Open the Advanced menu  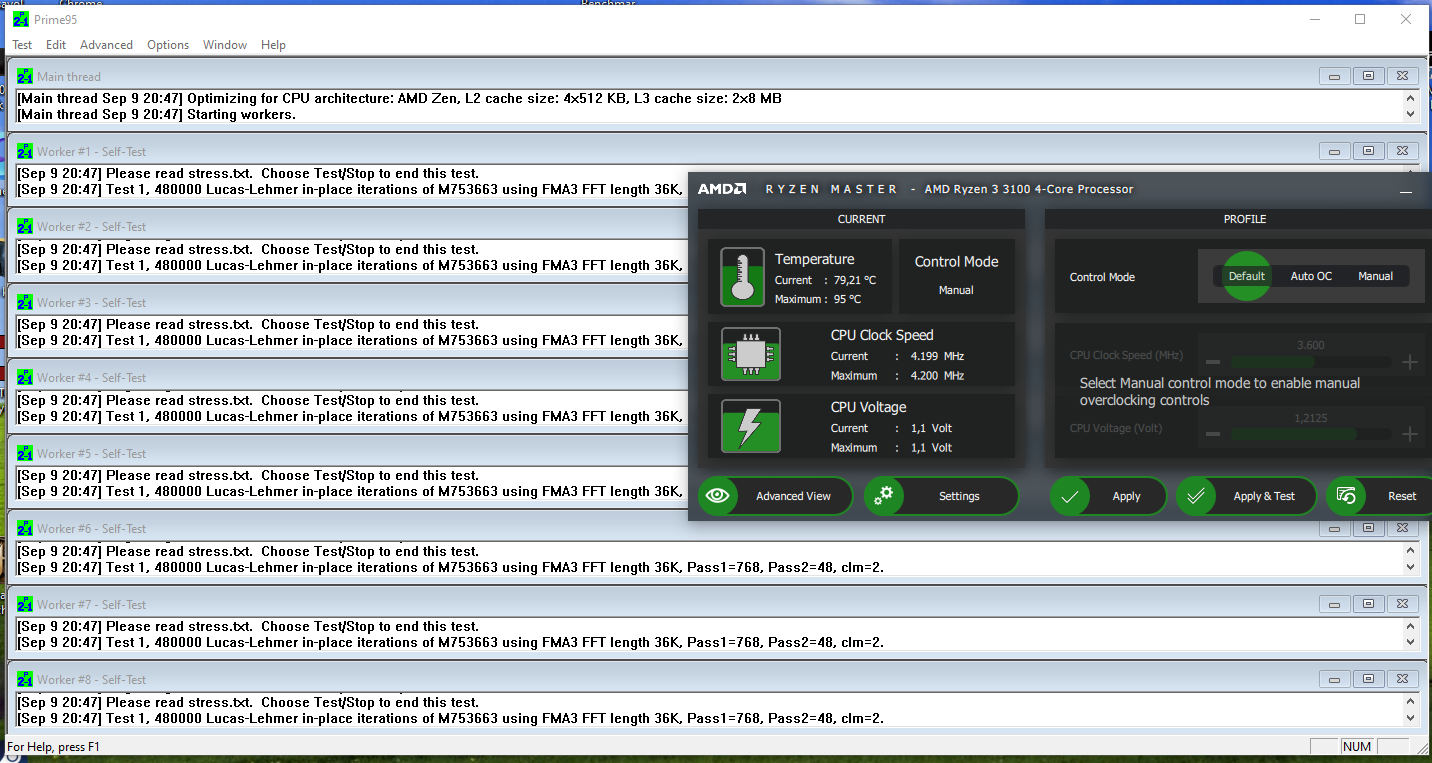(x=106, y=45)
